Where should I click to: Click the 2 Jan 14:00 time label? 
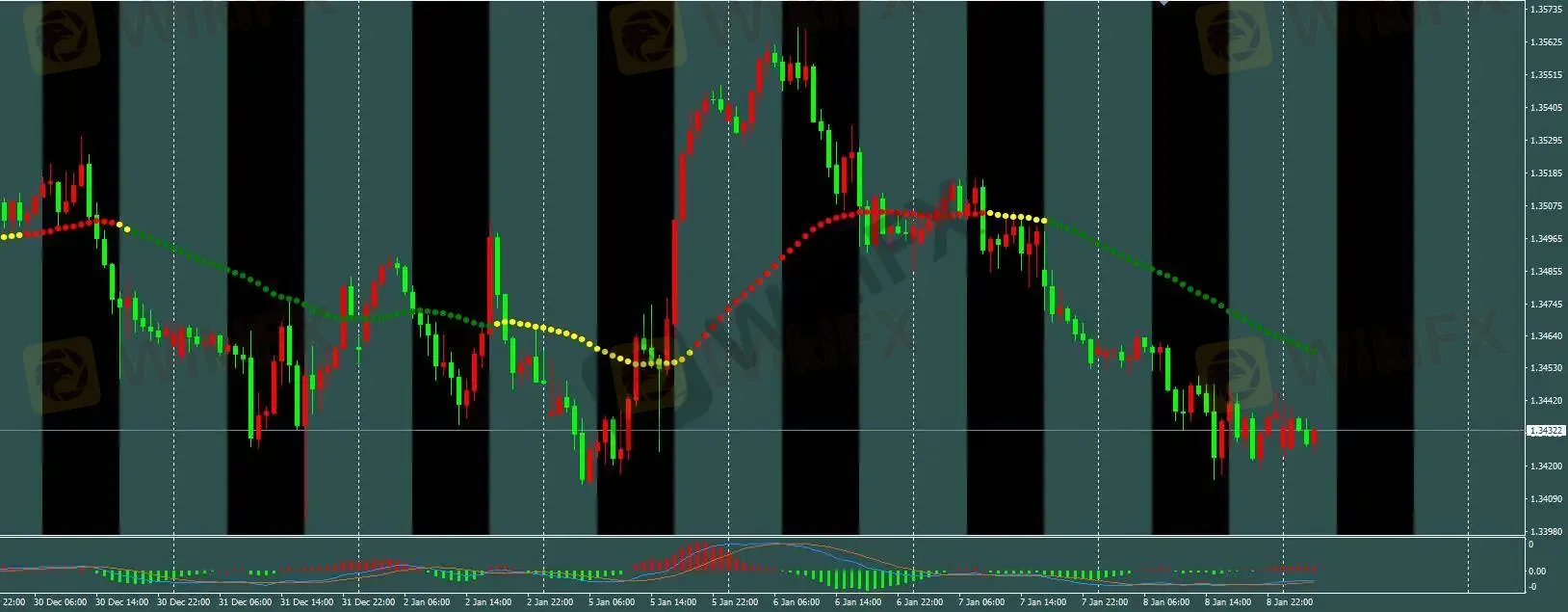pyautogui.click(x=488, y=602)
